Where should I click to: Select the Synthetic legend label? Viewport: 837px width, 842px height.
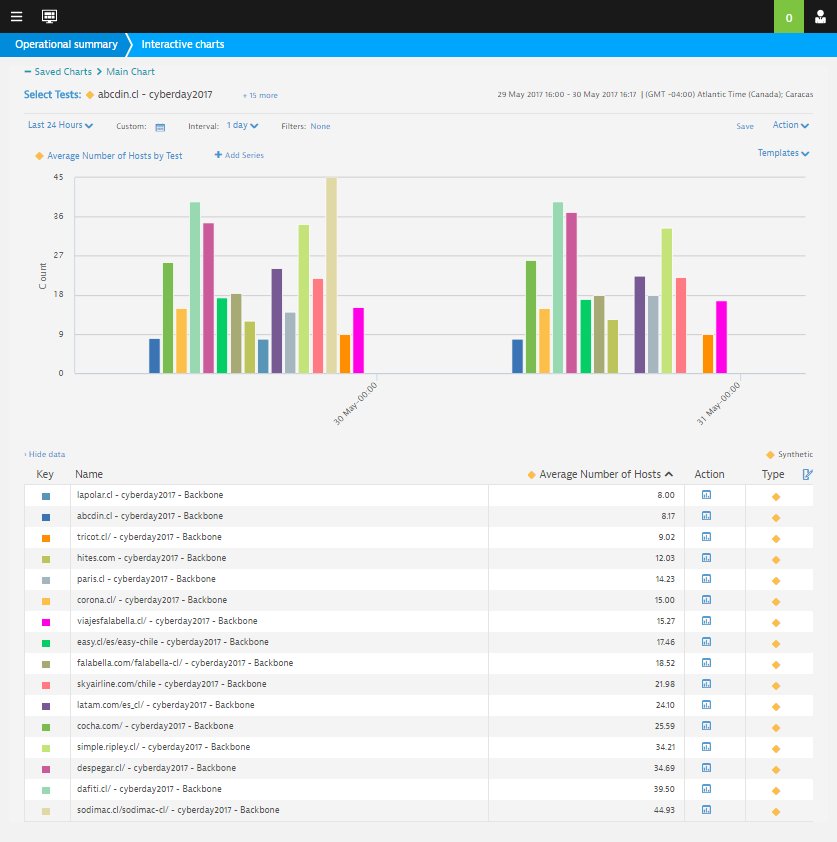(x=795, y=454)
